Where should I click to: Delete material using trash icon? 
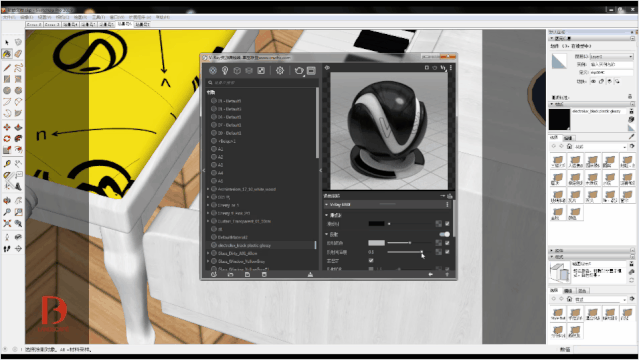[264, 274]
